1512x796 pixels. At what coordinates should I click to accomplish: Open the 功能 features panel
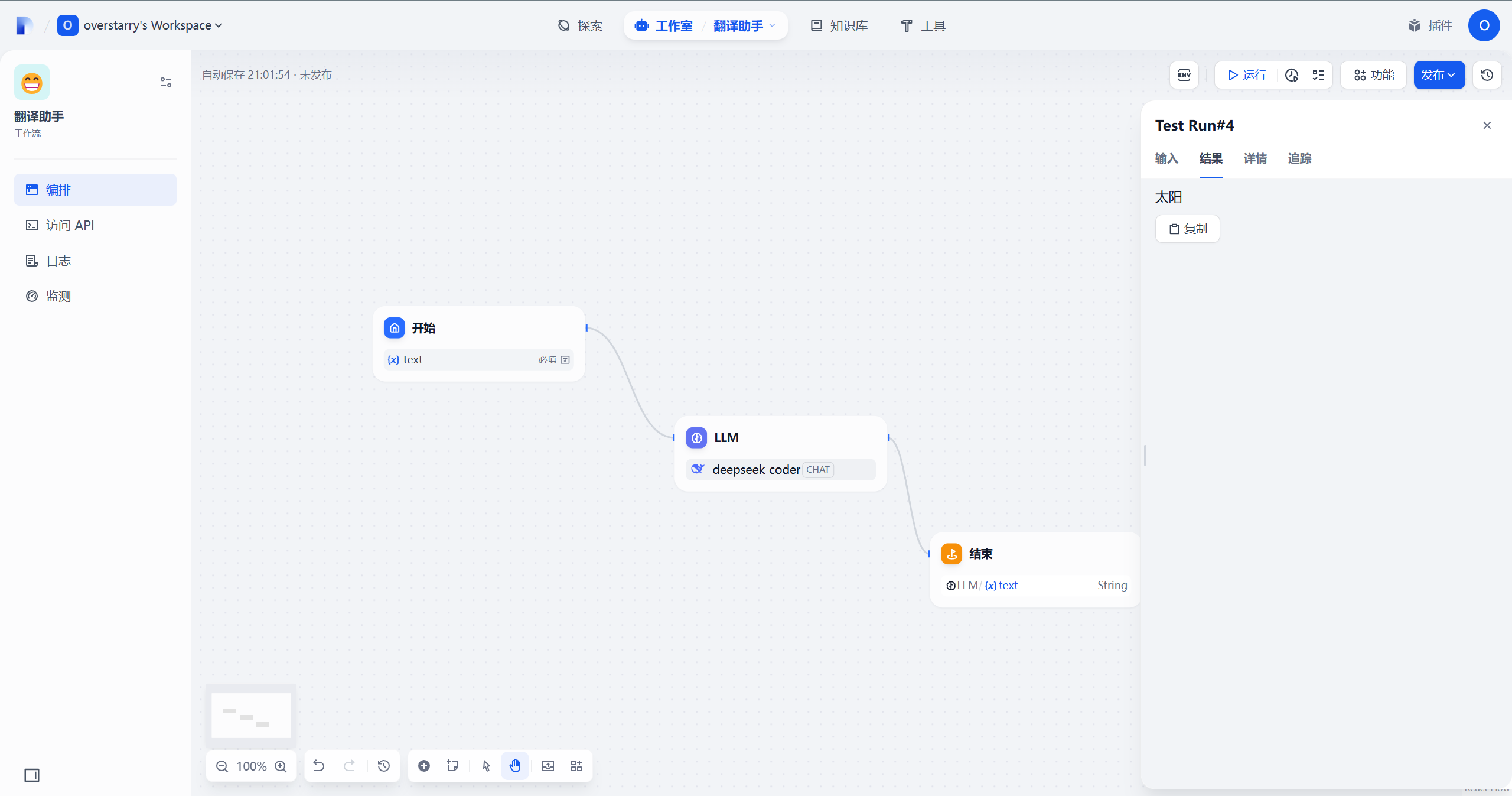(x=1374, y=75)
